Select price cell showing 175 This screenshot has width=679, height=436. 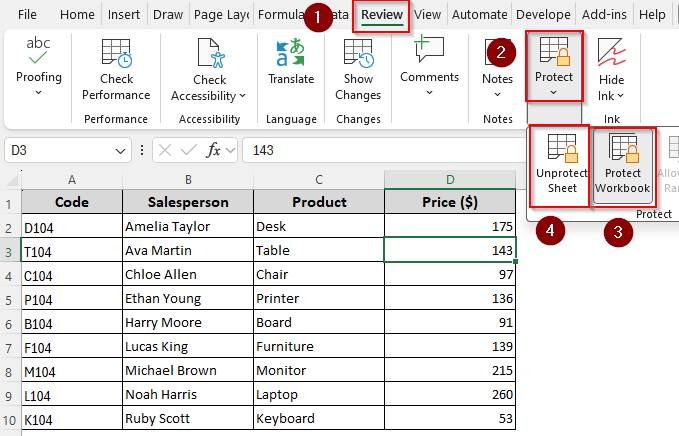(450, 226)
